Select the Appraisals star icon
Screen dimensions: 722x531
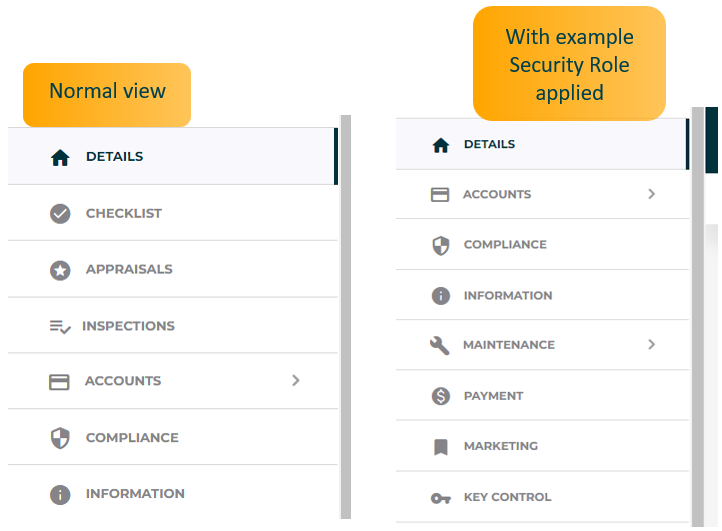[60, 270]
